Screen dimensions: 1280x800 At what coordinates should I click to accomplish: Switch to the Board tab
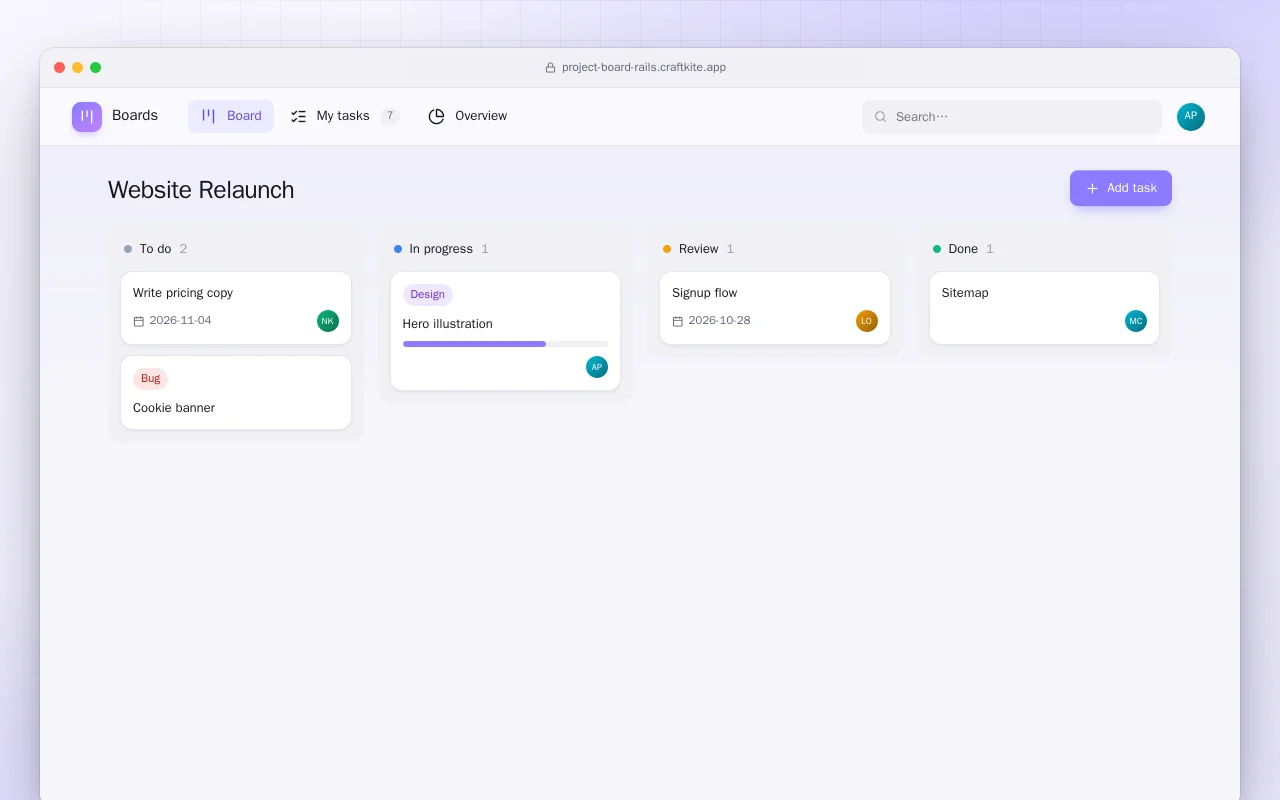tap(231, 116)
